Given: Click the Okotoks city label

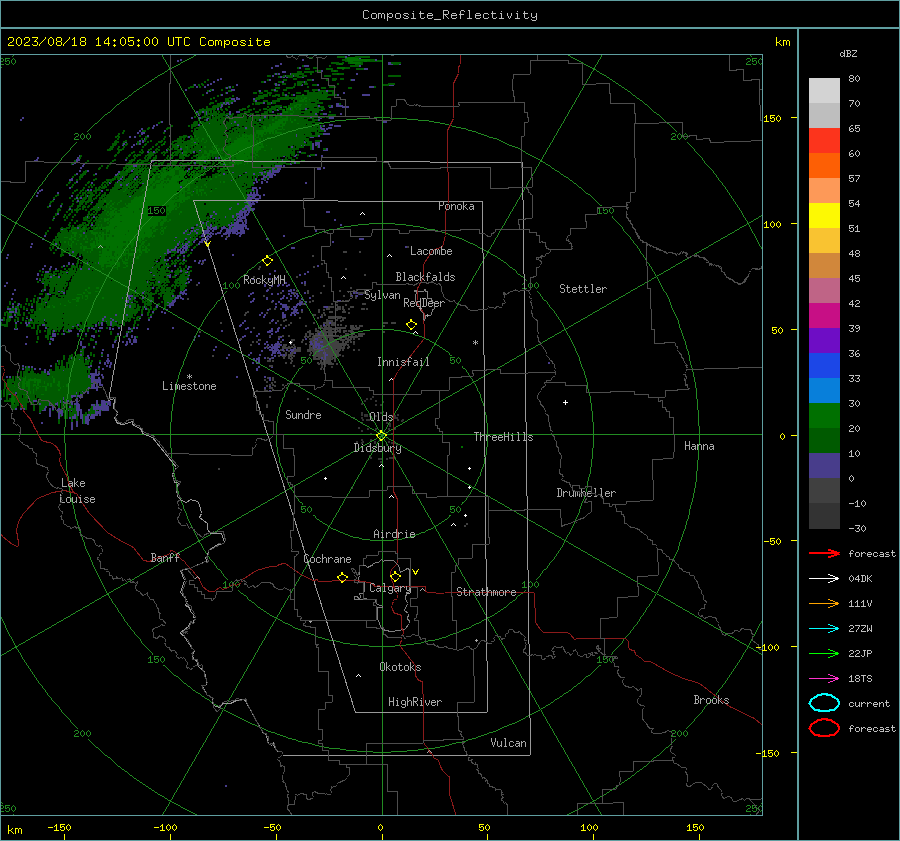Looking at the screenshot, I should click(400, 667).
